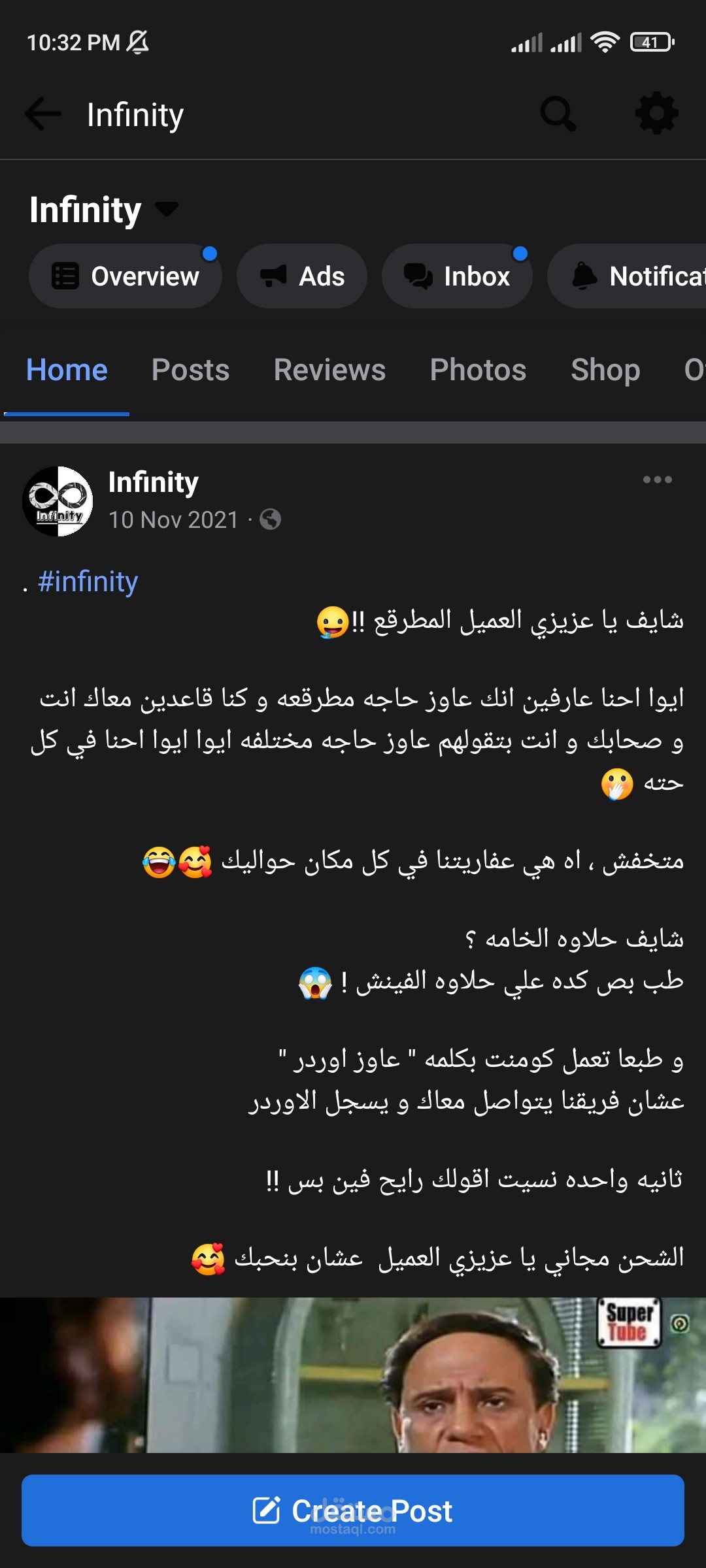Switch to the Posts tab
This screenshot has height=1568, width=706.
tap(190, 370)
